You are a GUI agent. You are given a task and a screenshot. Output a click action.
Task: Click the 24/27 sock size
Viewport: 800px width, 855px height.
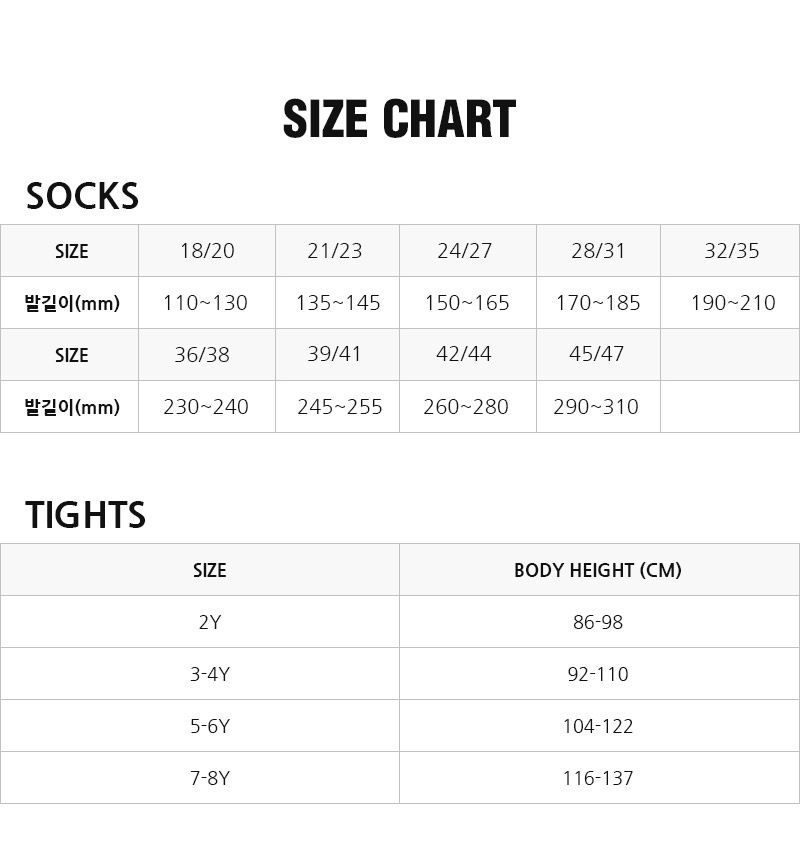click(x=465, y=251)
